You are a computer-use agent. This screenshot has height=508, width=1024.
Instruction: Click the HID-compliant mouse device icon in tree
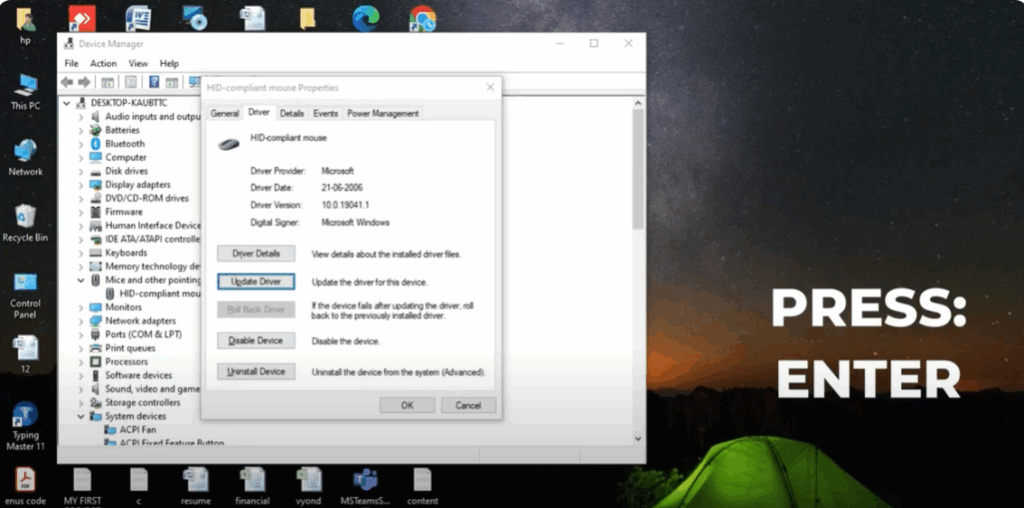pyautogui.click(x=110, y=294)
